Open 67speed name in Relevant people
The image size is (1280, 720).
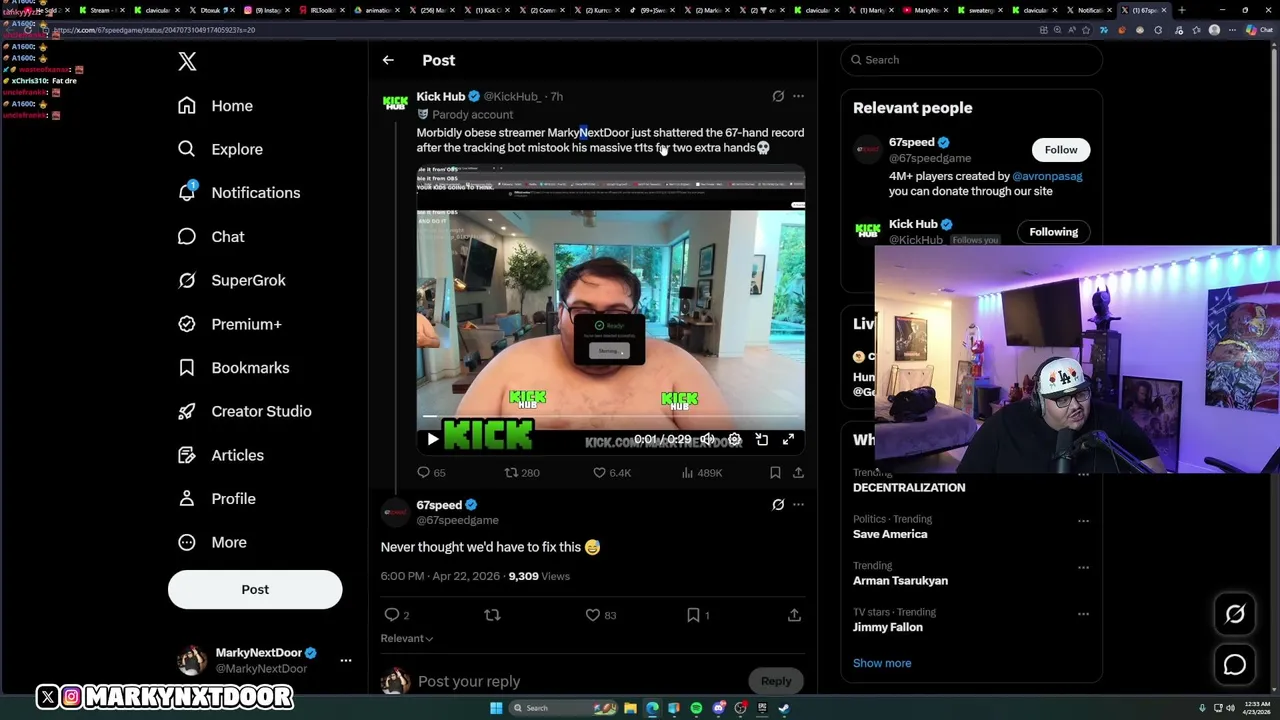(x=912, y=142)
